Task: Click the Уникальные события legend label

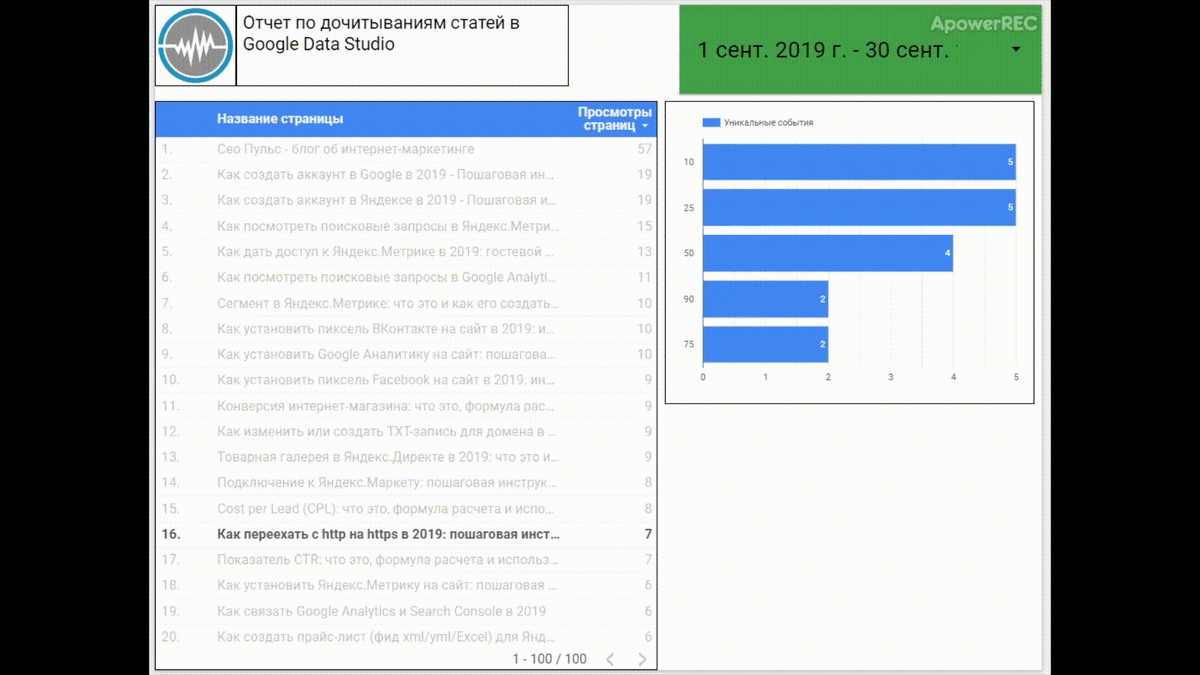Action: point(769,123)
